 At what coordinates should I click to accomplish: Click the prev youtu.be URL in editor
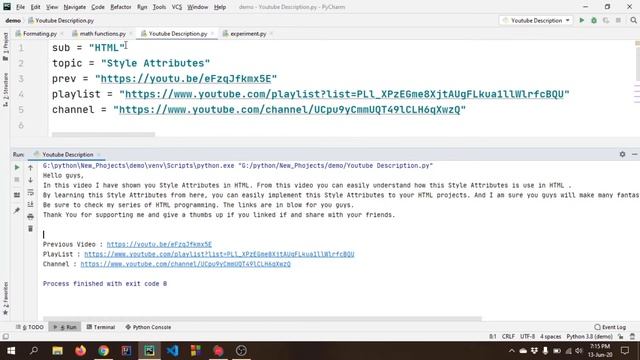[186, 78]
